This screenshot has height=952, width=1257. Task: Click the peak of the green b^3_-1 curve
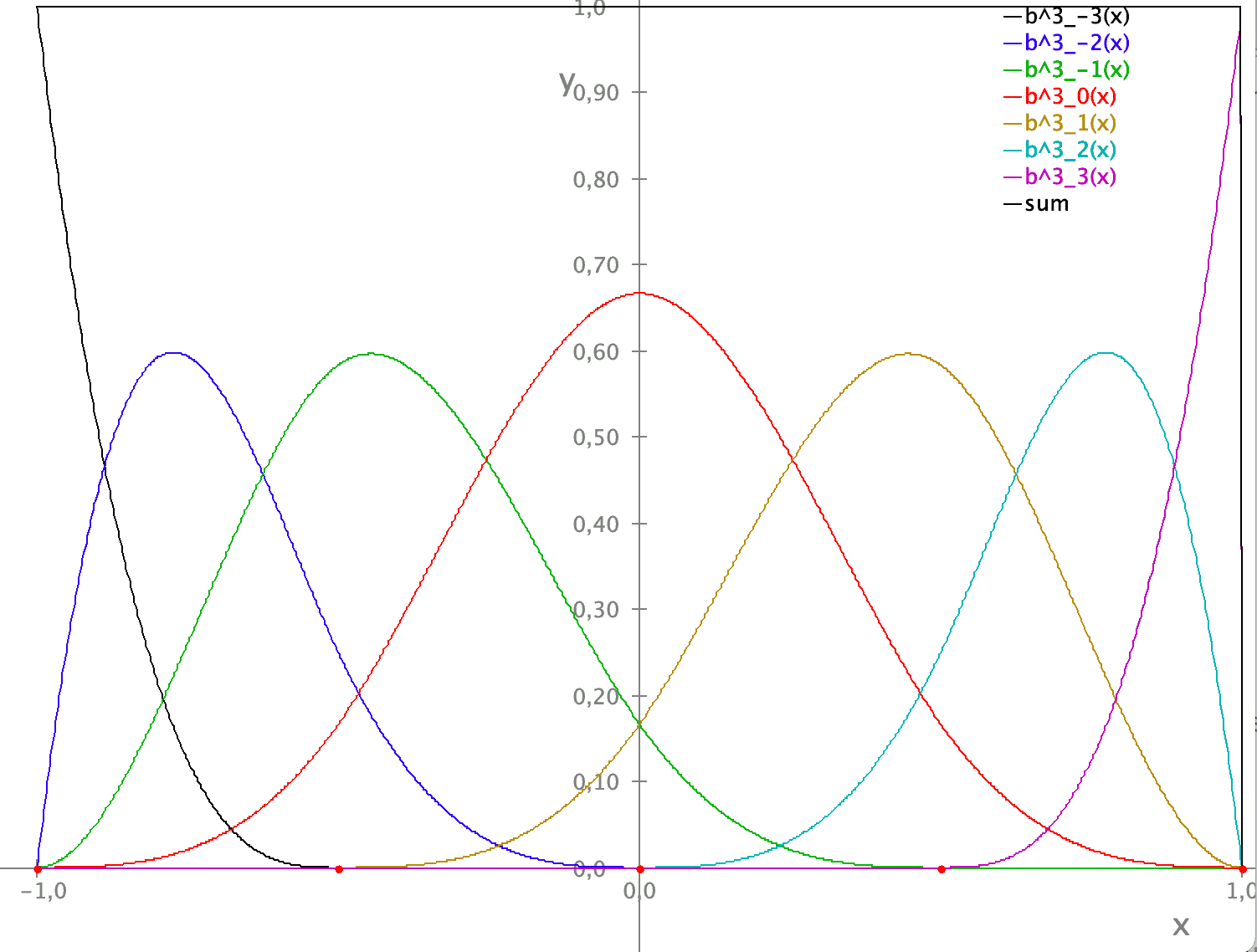pyautogui.click(x=372, y=354)
